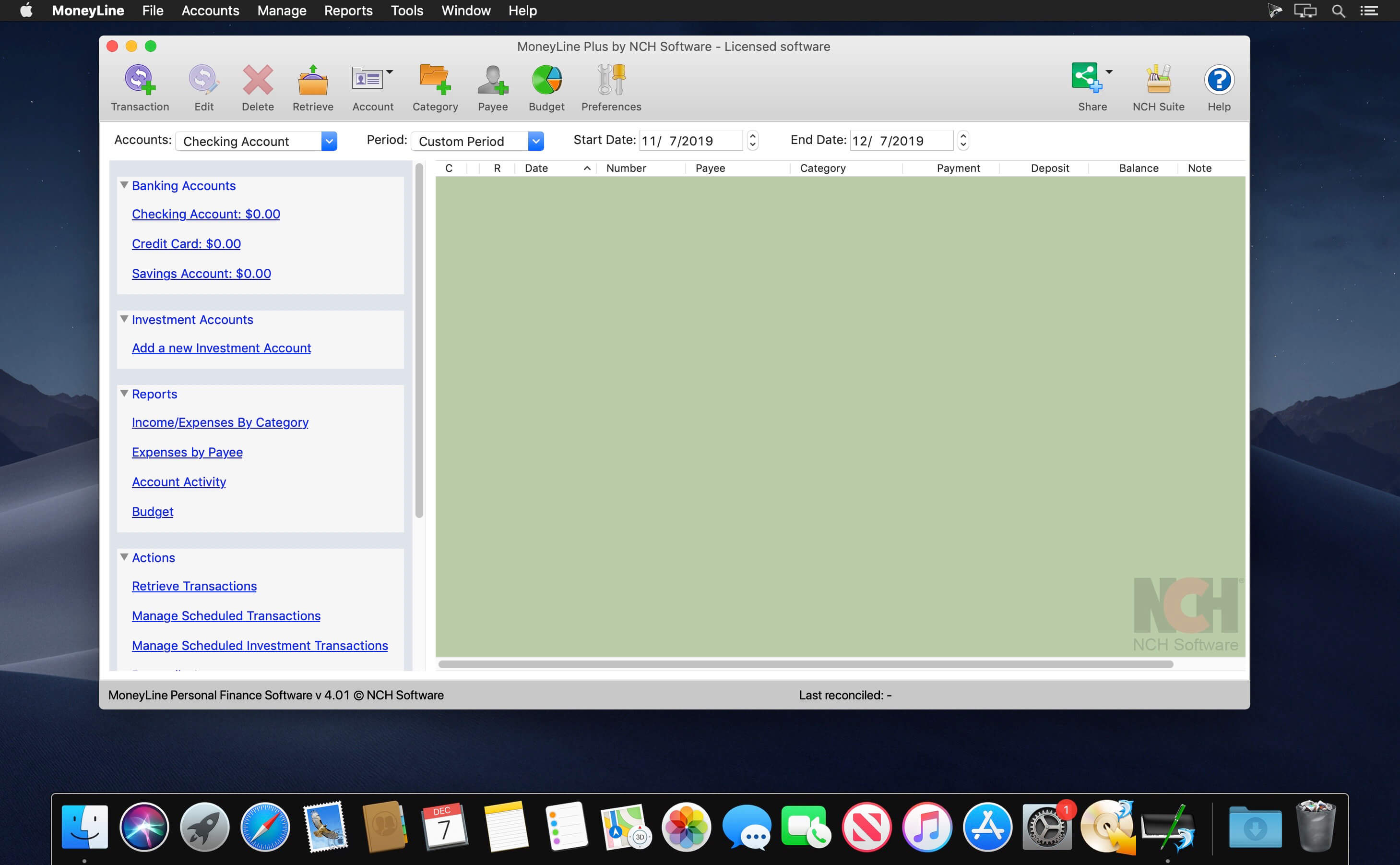Click the Transaction toolbar icon

tap(140, 81)
